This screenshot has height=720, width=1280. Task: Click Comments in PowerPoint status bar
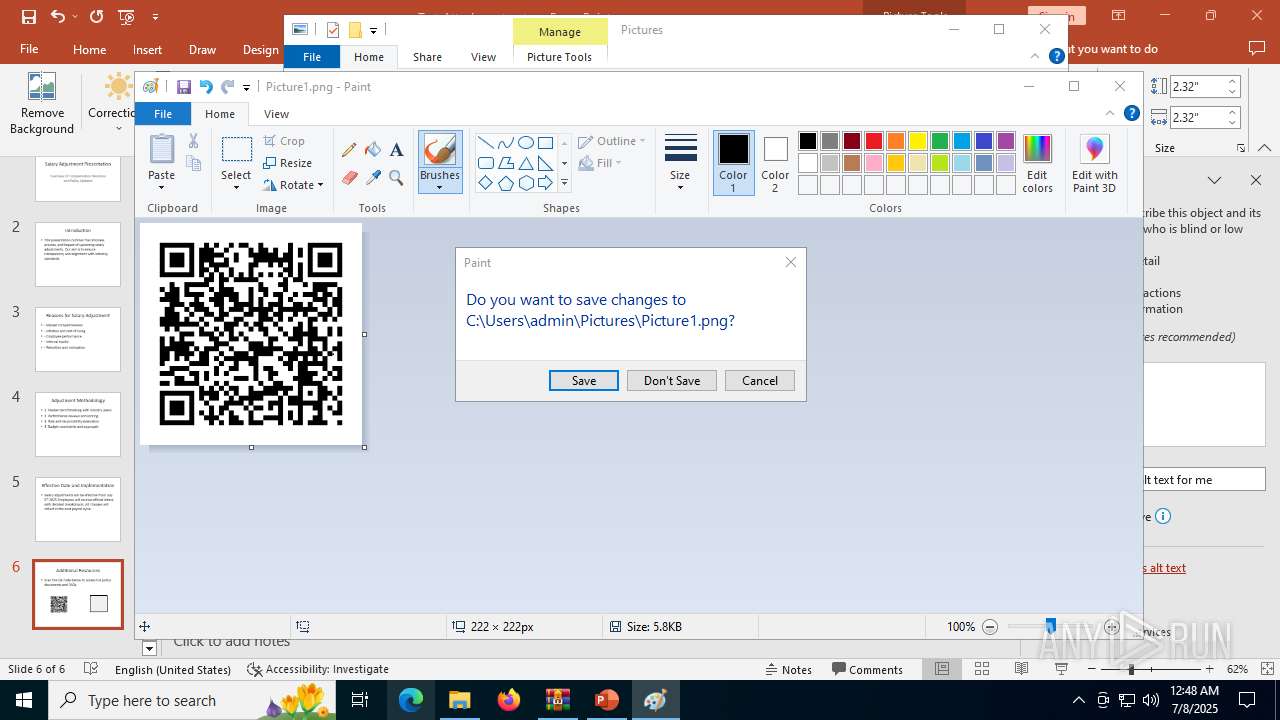point(867,669)
